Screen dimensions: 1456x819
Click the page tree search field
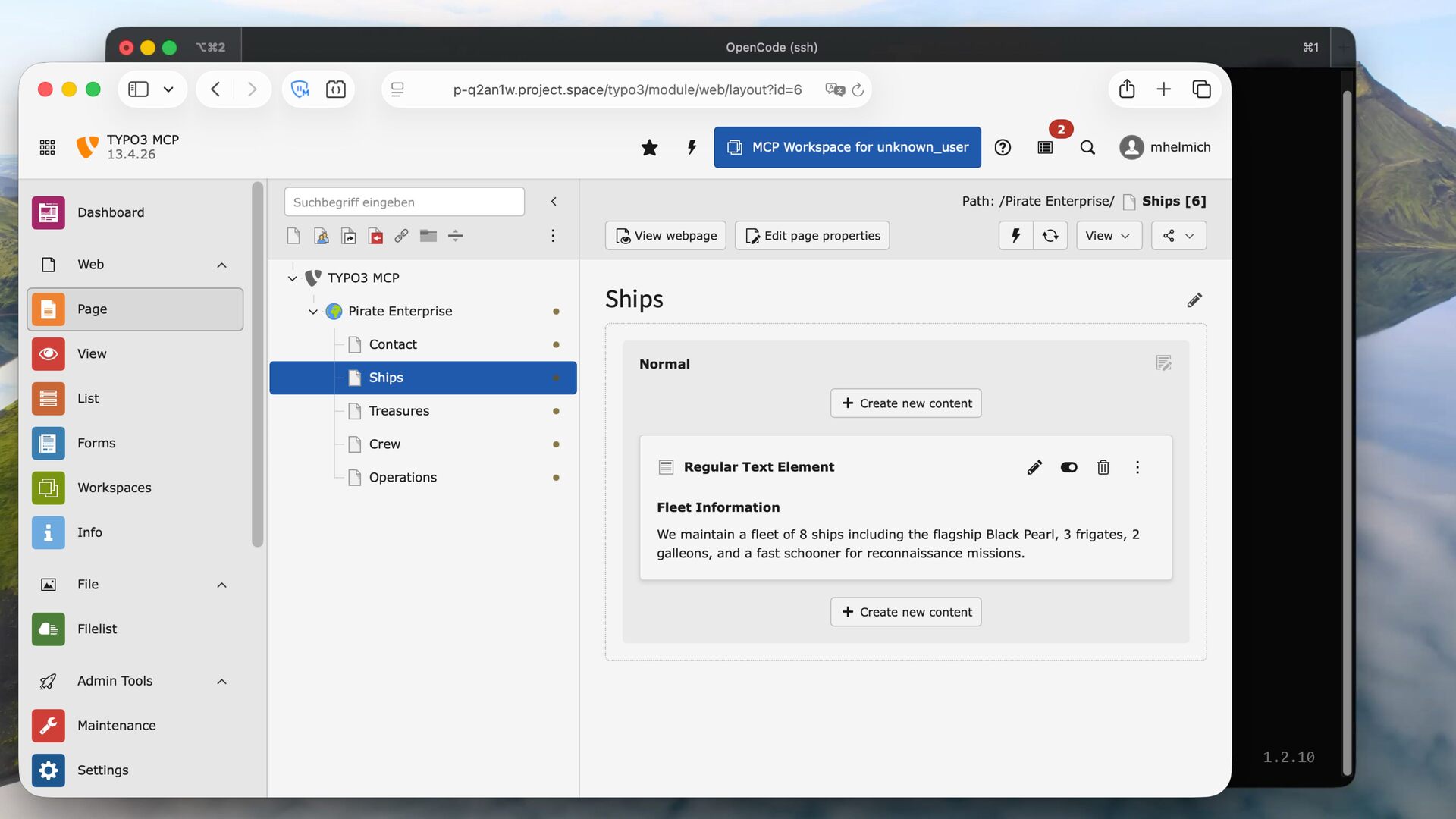click(404, 202)
